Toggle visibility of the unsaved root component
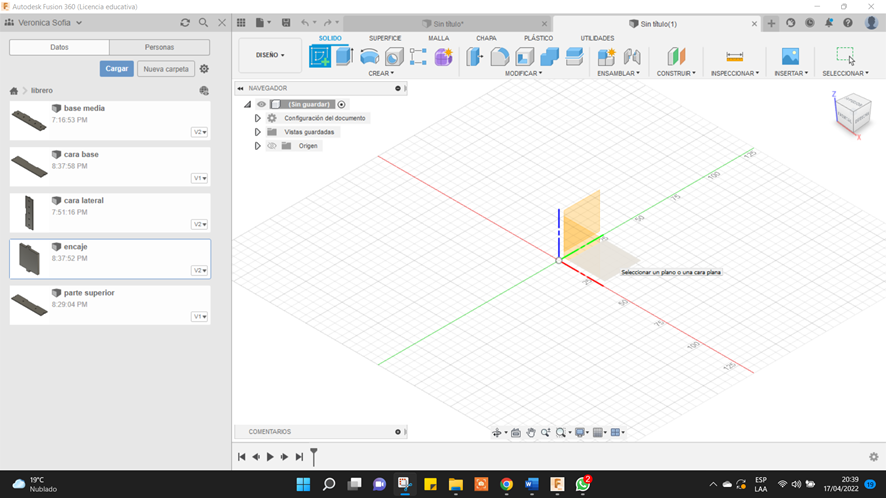 [x=261, y=104]
